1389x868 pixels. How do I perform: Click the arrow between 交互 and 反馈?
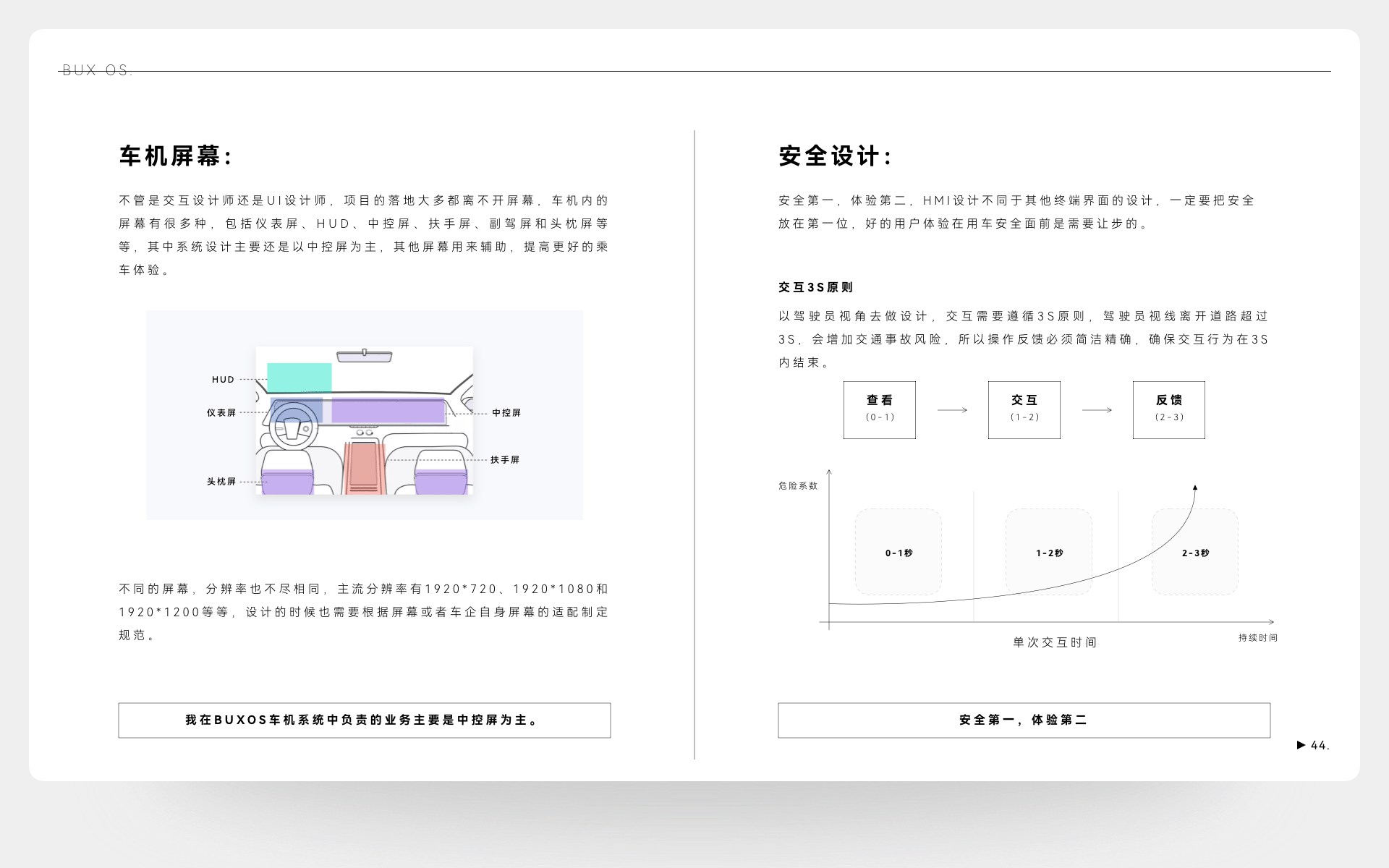1096,410
